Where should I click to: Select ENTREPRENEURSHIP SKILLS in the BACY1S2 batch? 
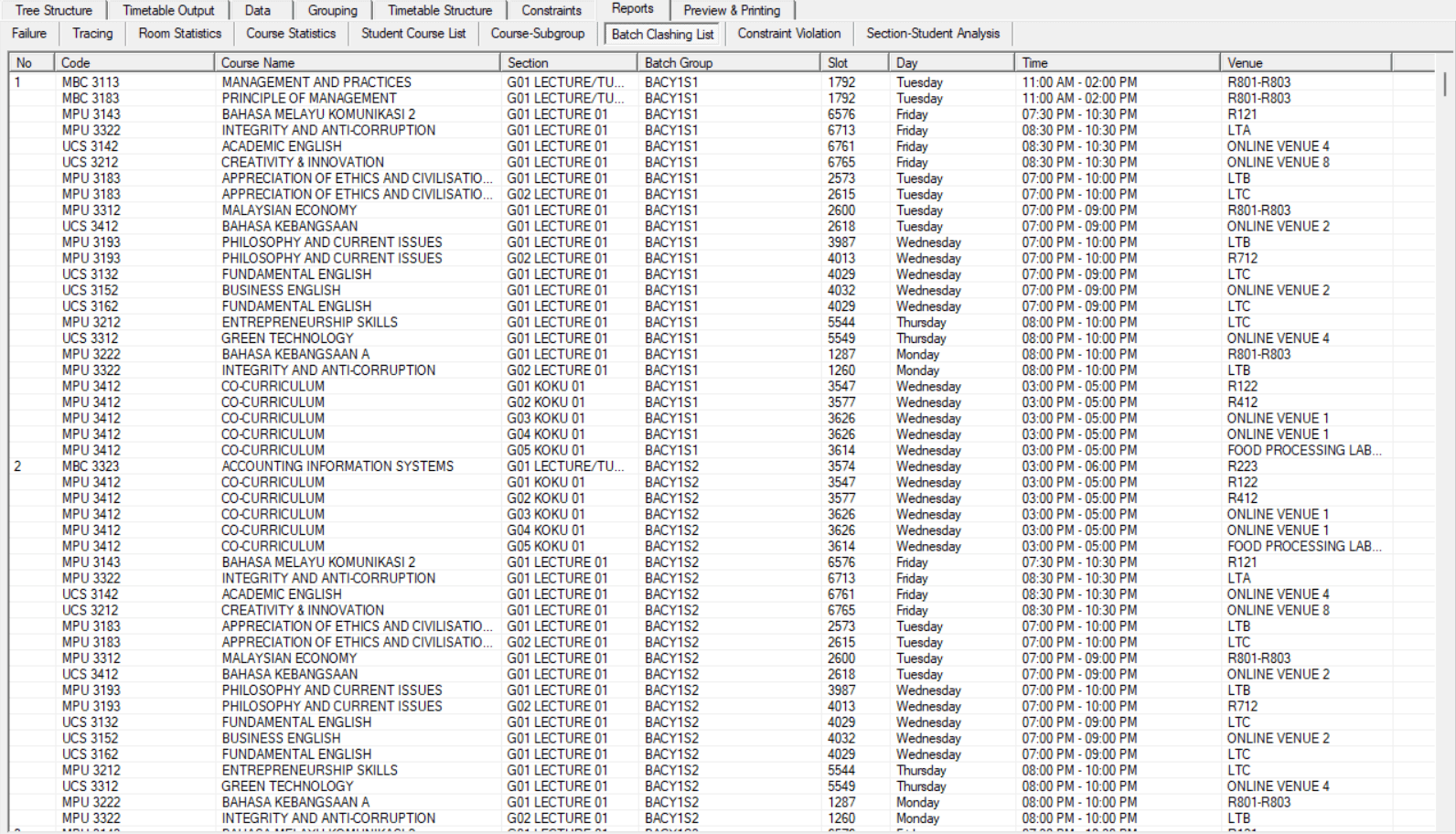point(309,770)
